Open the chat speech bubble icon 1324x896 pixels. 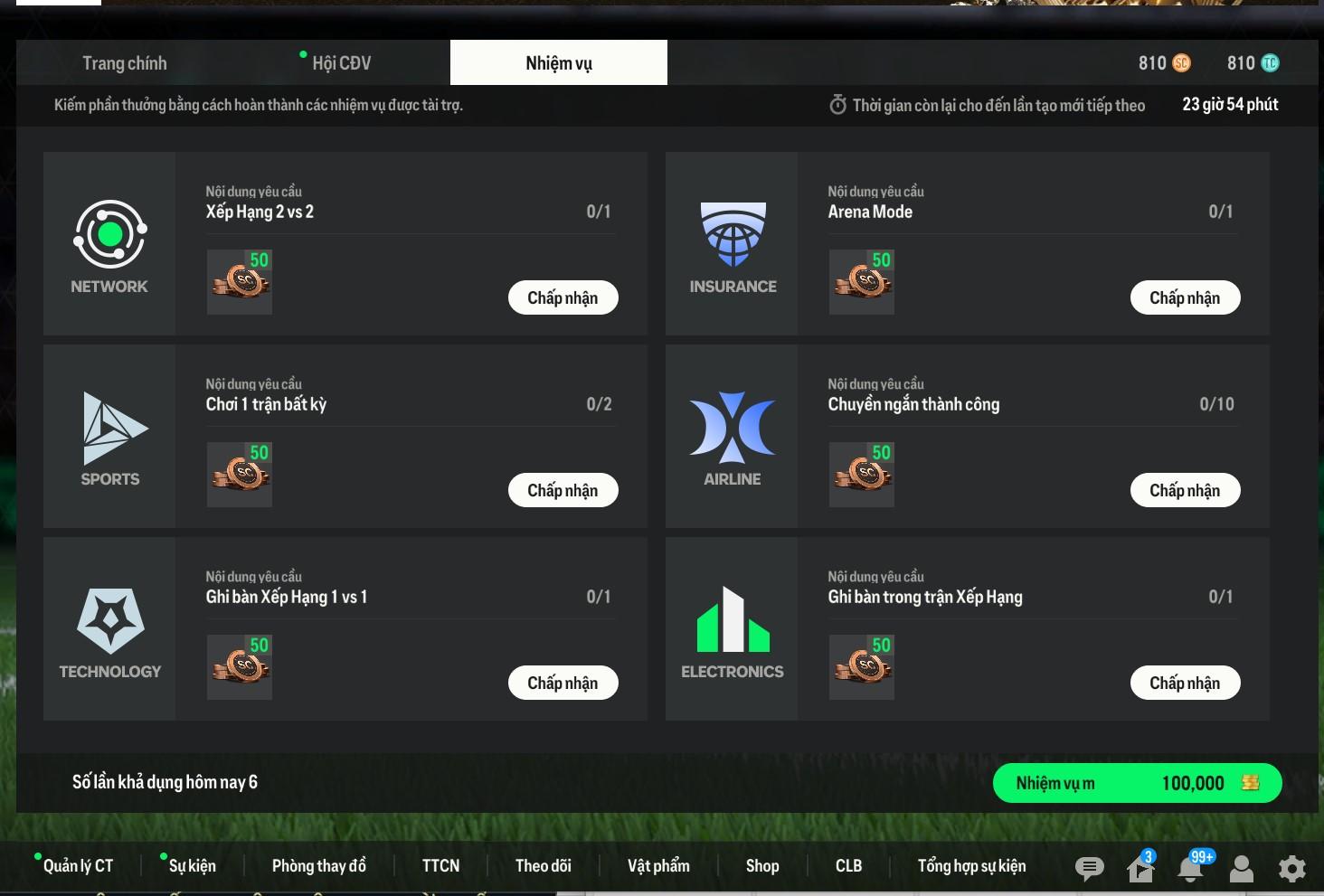click(1089, 869)
